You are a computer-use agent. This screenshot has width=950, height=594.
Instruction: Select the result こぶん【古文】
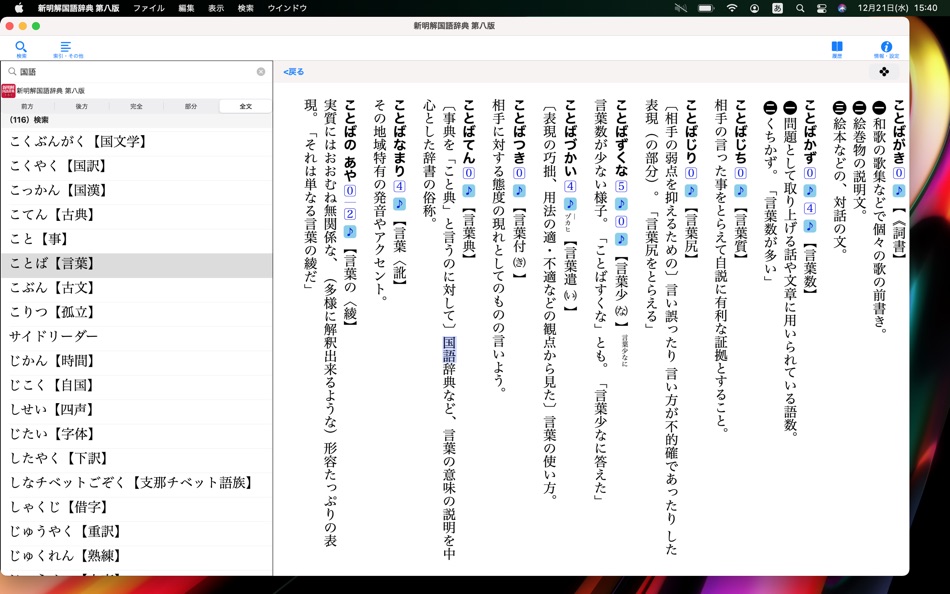pos(136,287)
